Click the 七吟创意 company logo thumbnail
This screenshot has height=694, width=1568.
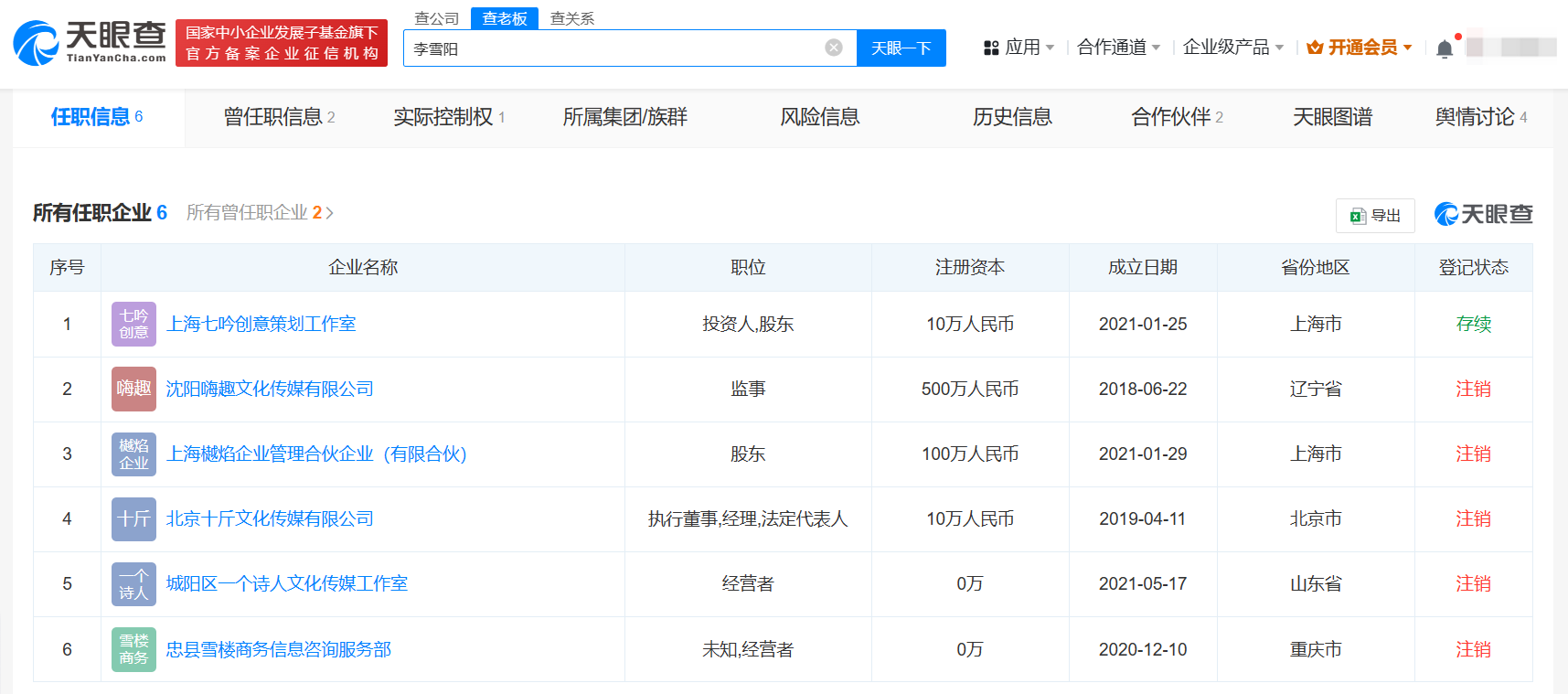coord(133,324)
